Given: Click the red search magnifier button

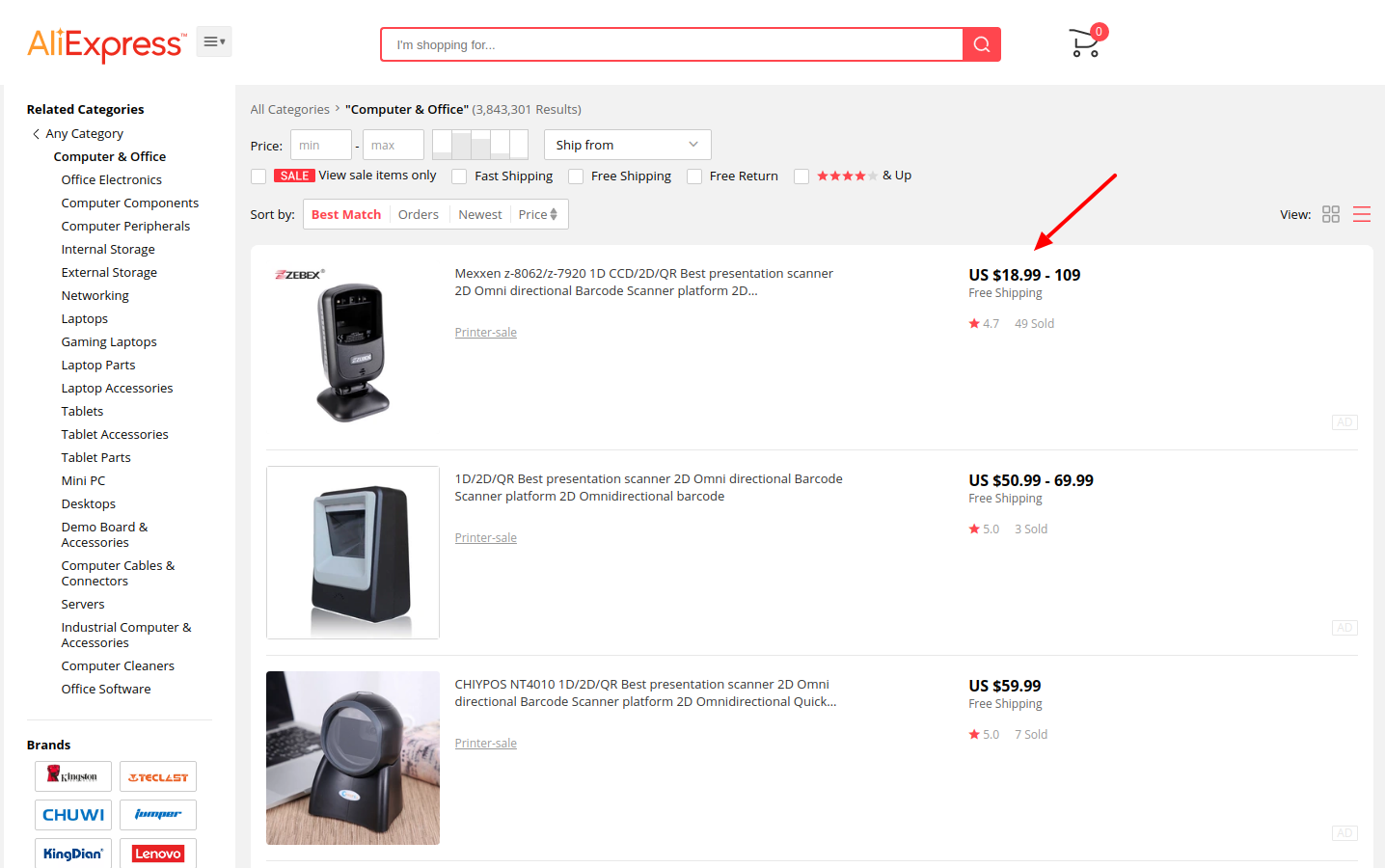Looking at the screenshot, I should pos(981,44).
